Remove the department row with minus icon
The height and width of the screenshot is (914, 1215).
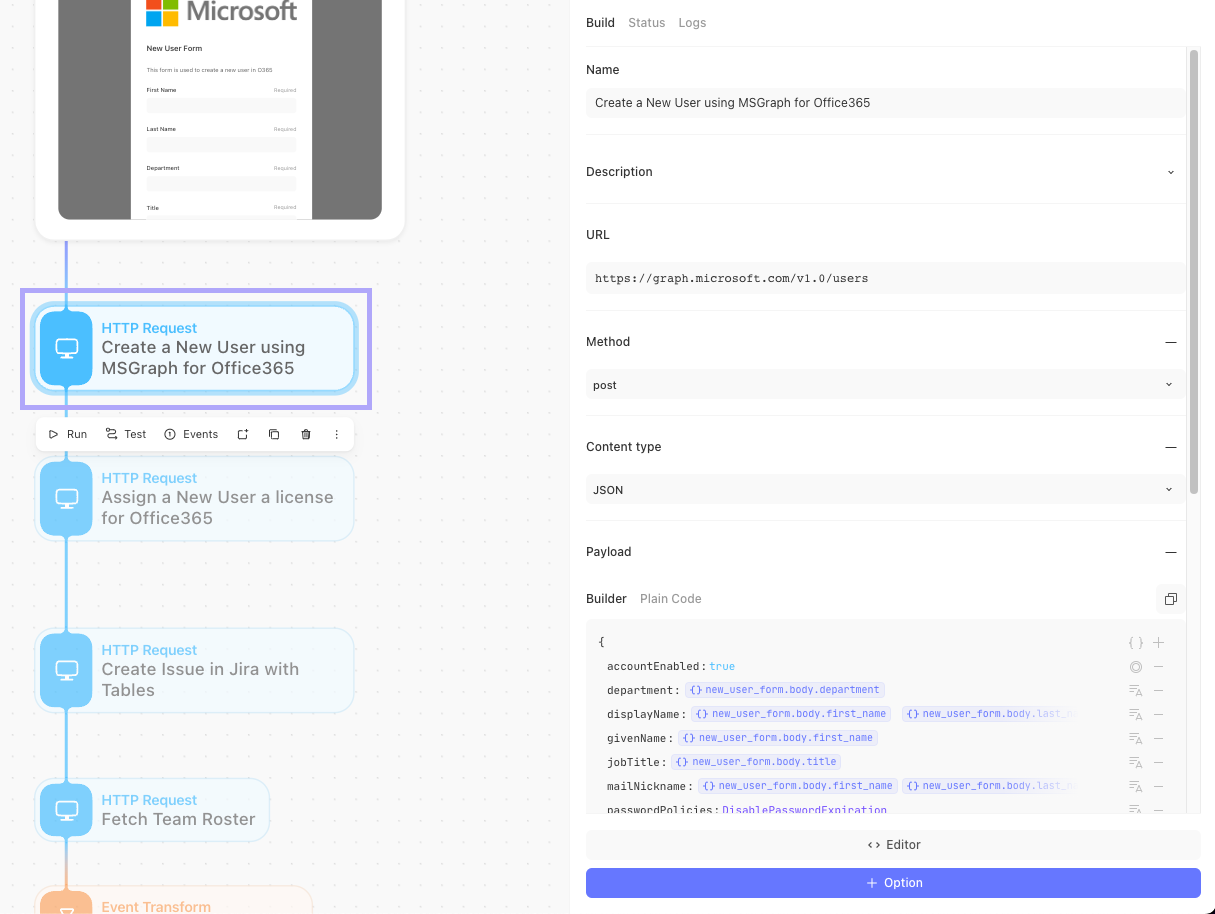tap(1158, 690)
